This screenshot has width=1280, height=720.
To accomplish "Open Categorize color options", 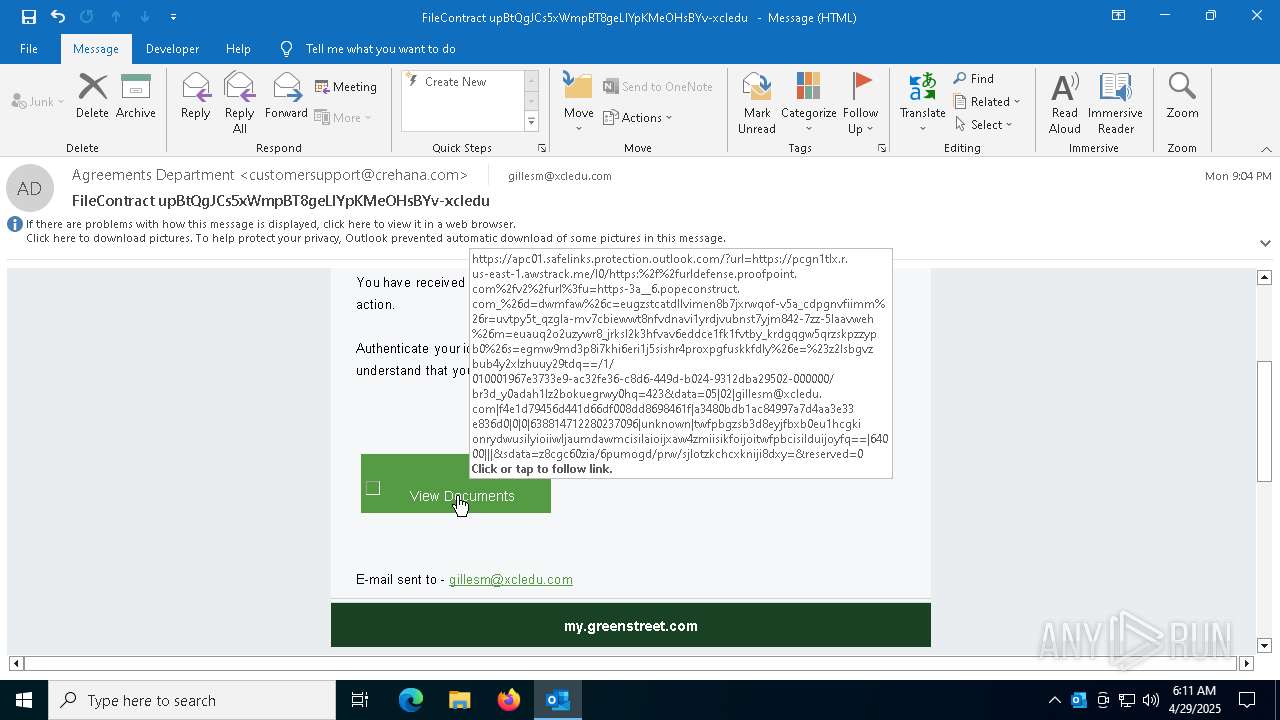I will point(808,103).
